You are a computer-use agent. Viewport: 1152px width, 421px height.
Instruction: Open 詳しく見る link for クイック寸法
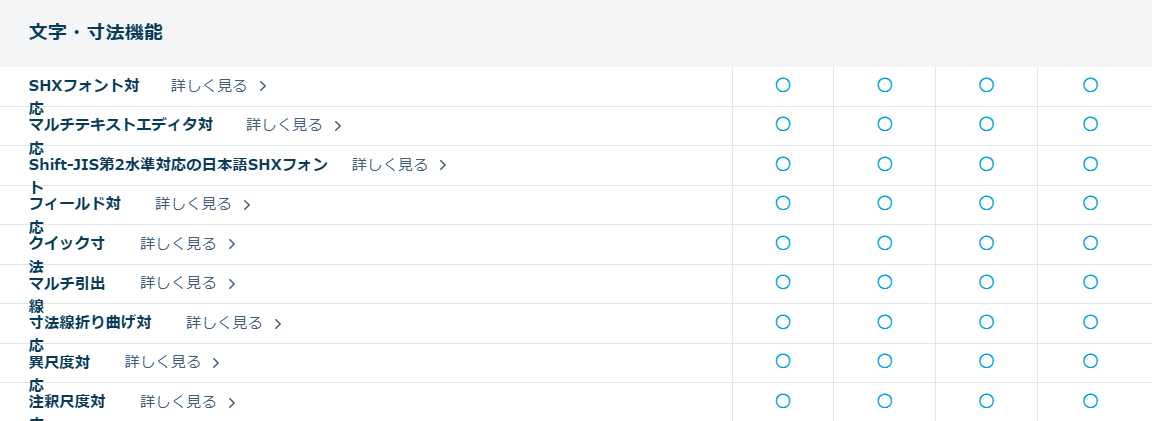coord(178,243)
